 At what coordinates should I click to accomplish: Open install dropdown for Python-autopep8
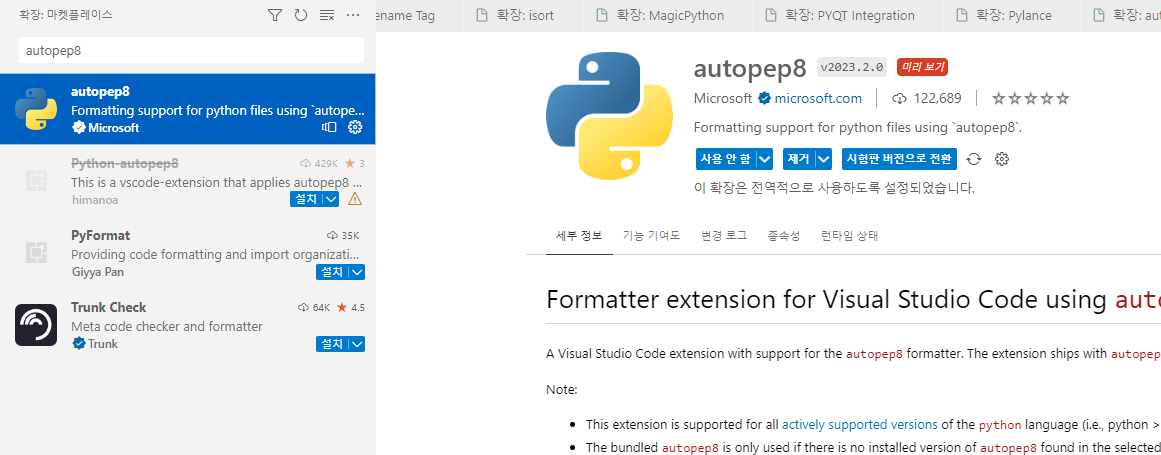[x=332, y=199]
